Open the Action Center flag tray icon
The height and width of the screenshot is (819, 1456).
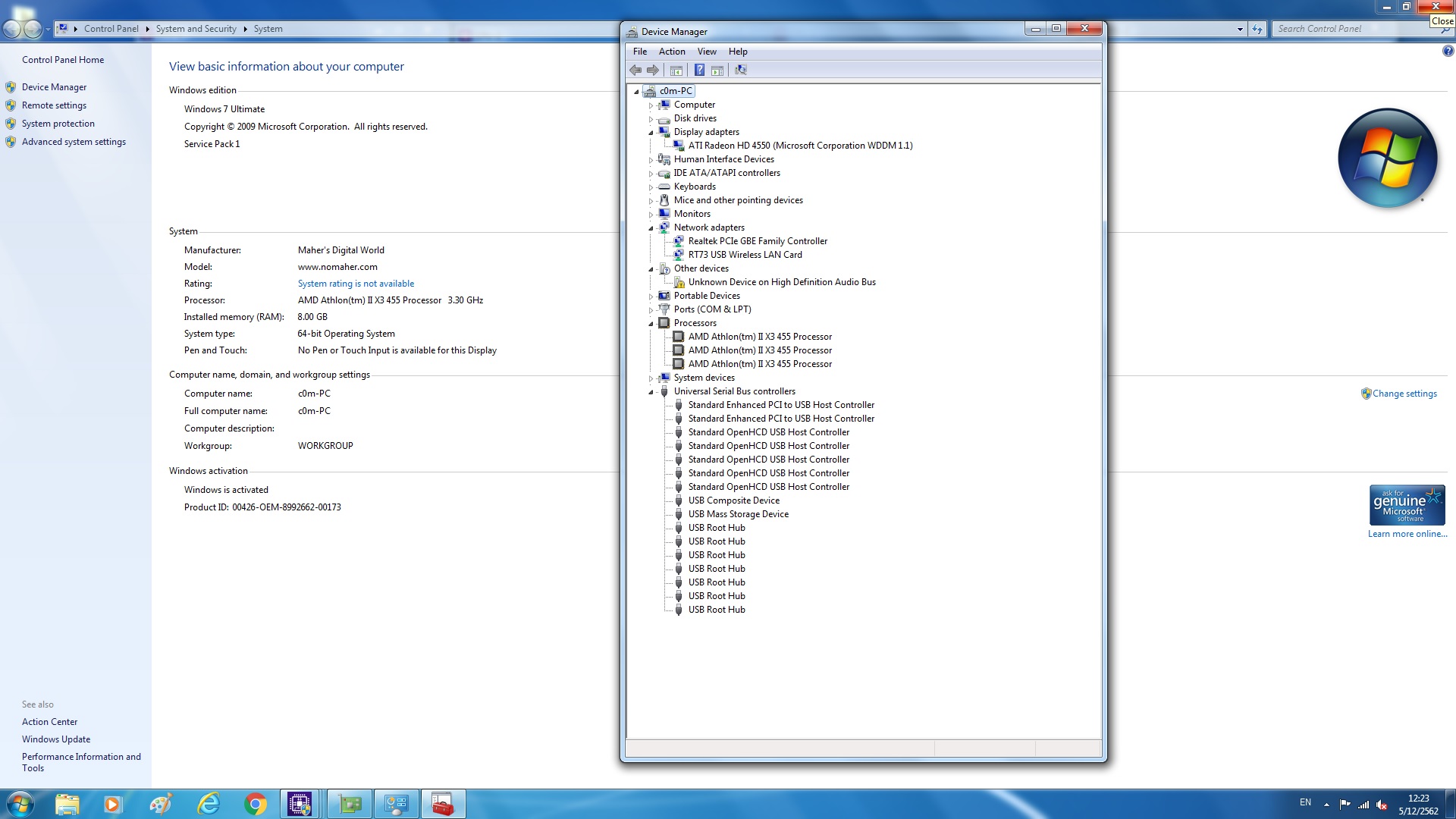(1345, 805)
